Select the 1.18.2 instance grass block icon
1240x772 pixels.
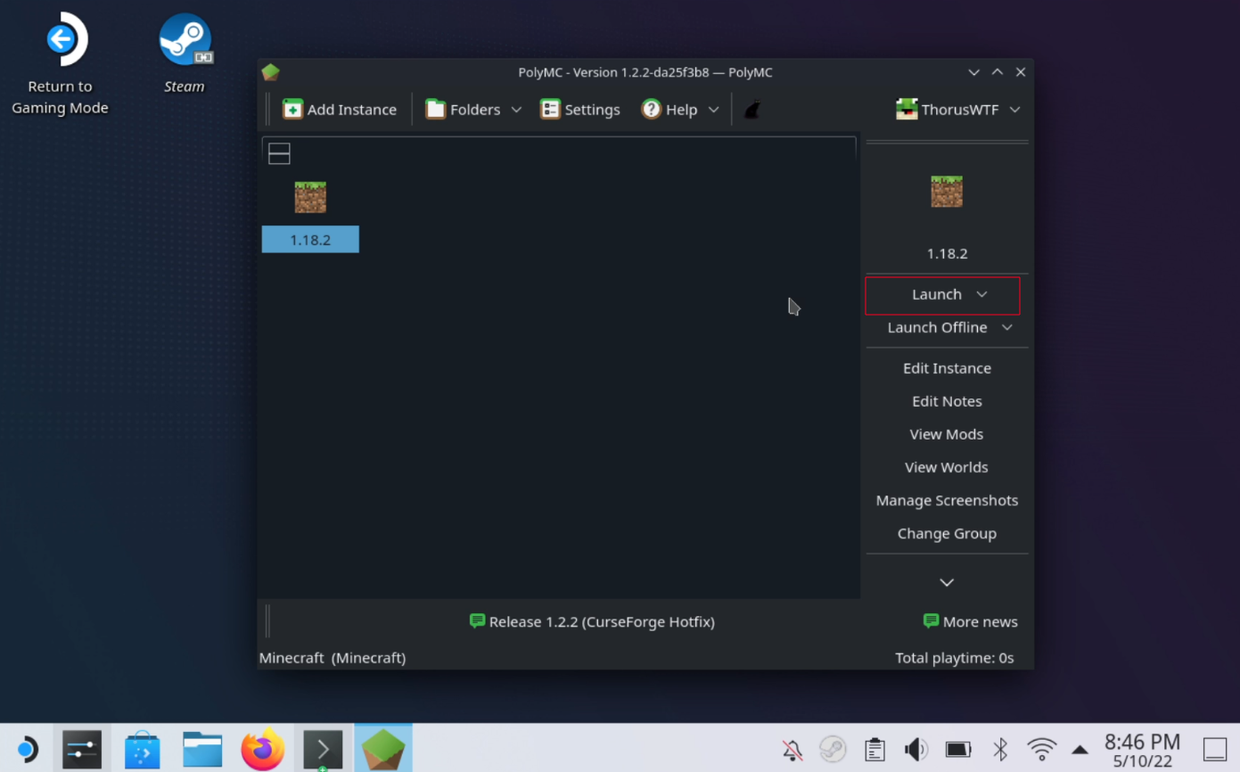[310, 197]
